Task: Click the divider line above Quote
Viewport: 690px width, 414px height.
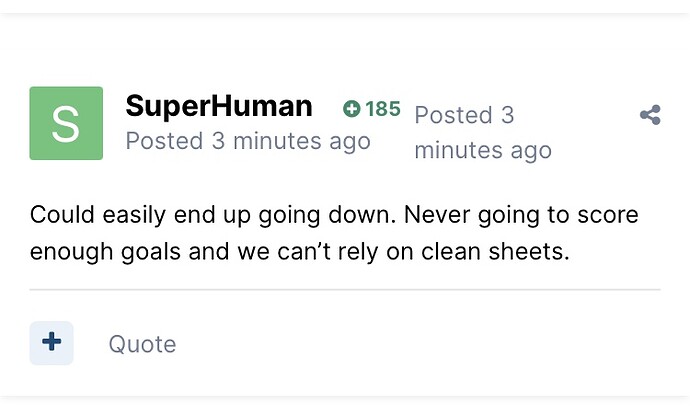Action: [x=345, y=289]
